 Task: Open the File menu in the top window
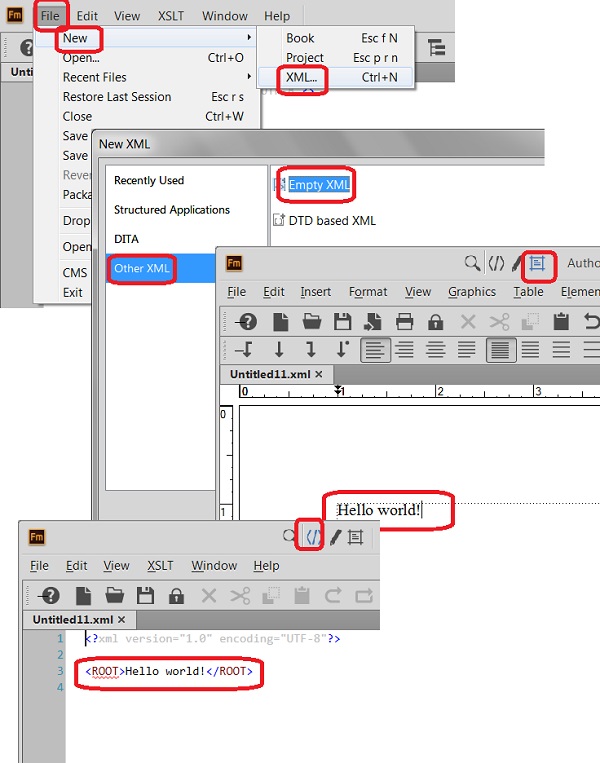[50, 16]
